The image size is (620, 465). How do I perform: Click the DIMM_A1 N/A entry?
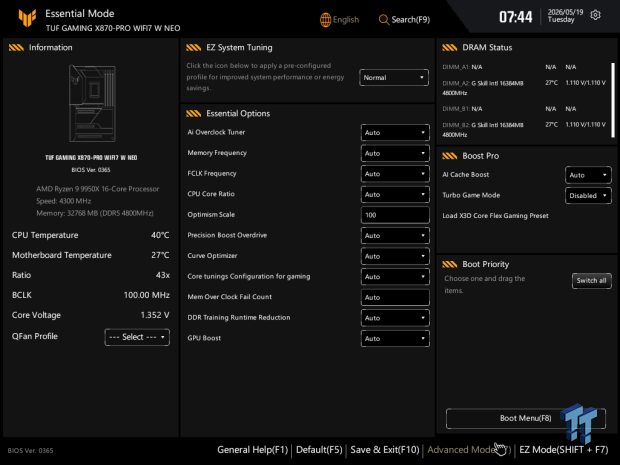[462, 67]
